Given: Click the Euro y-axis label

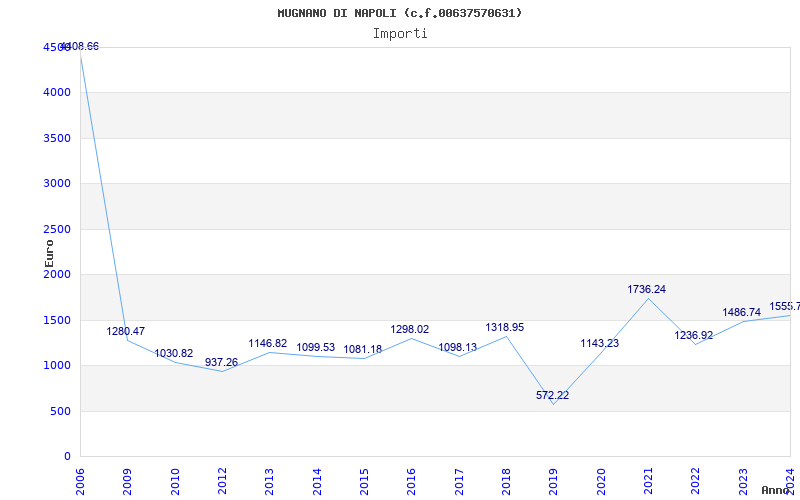Looking at the screenshot, I should coord(49,254).
